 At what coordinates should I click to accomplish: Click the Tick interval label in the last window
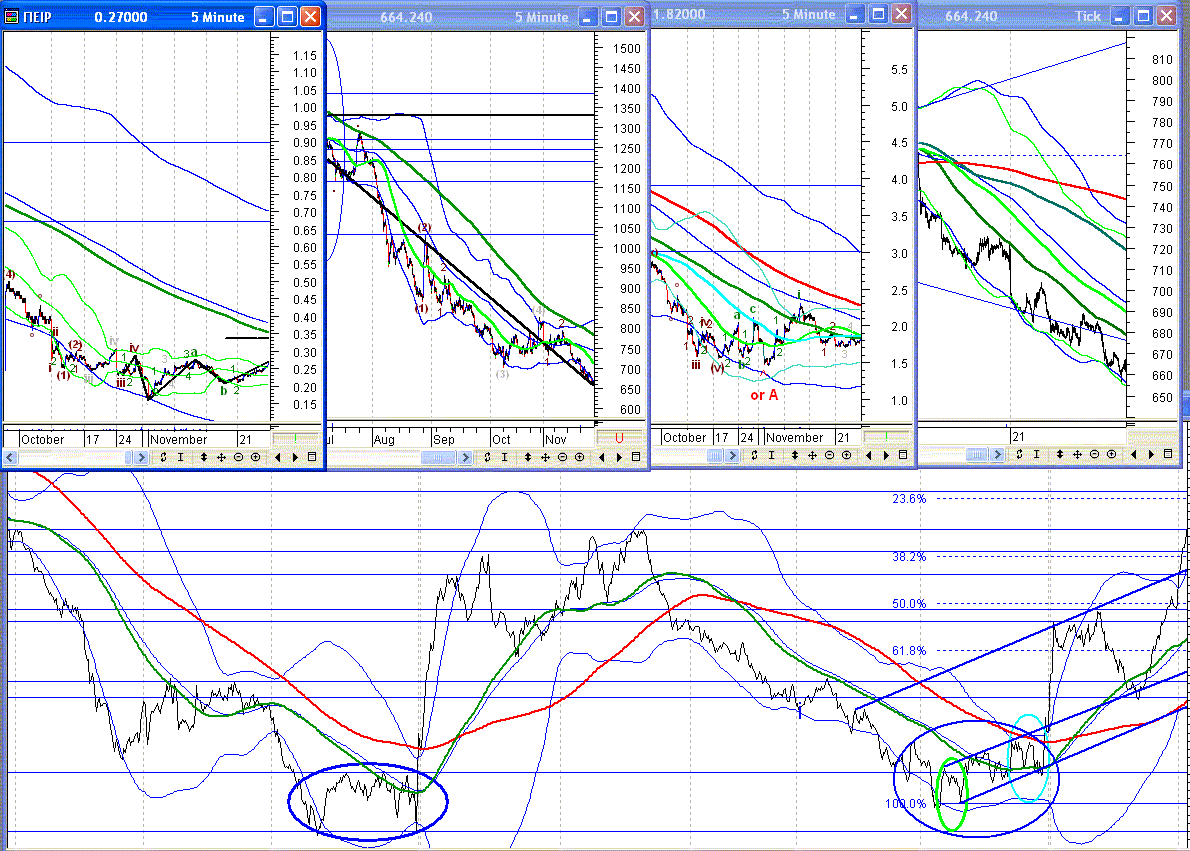pos(1088,16)
